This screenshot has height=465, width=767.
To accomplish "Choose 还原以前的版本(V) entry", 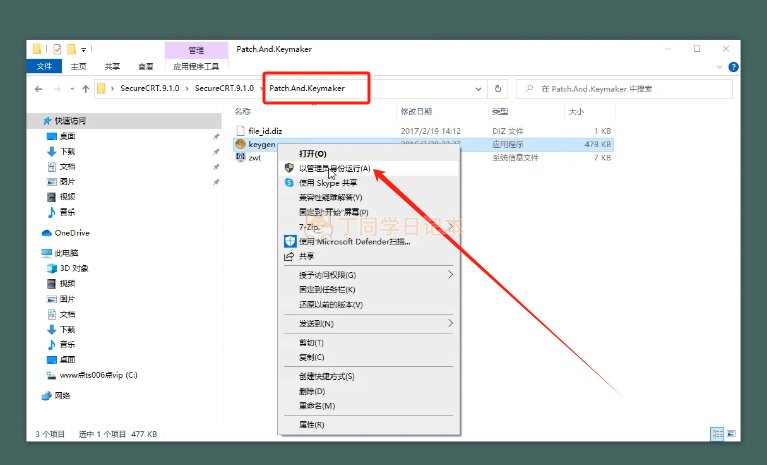I will (x=369, y=305).
